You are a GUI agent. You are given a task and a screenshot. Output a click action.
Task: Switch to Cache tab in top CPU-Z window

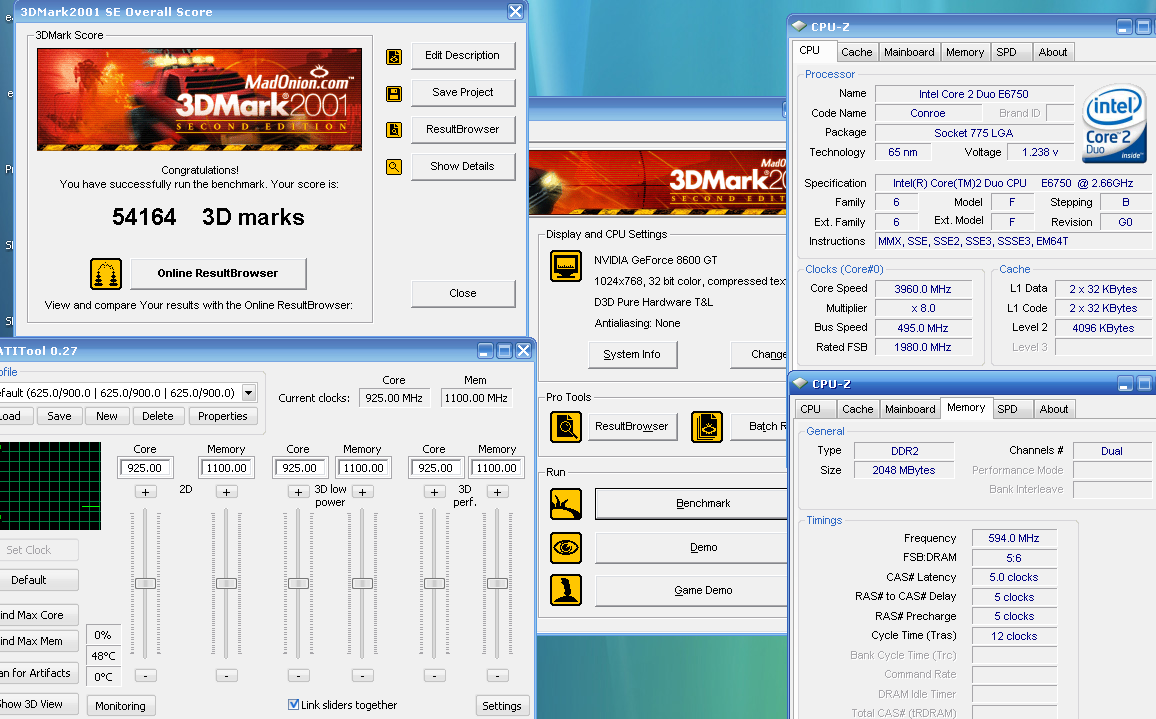(x=857, y=52)
